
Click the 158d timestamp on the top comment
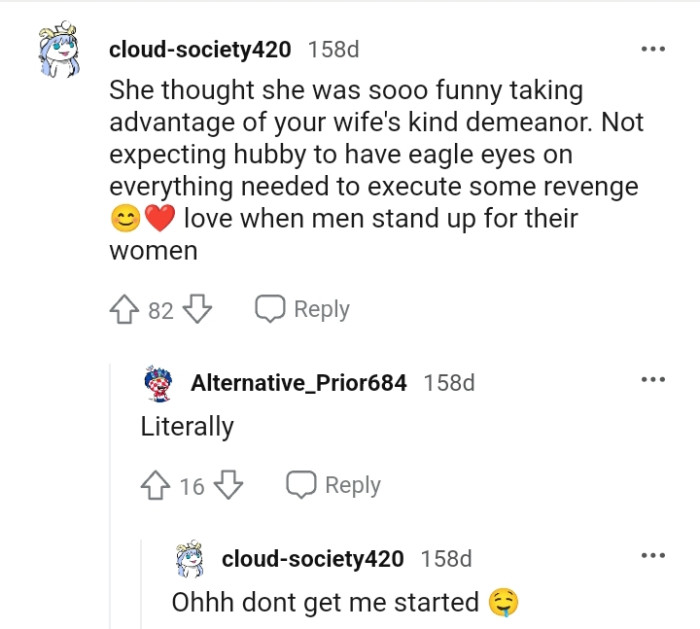[333, 49]
